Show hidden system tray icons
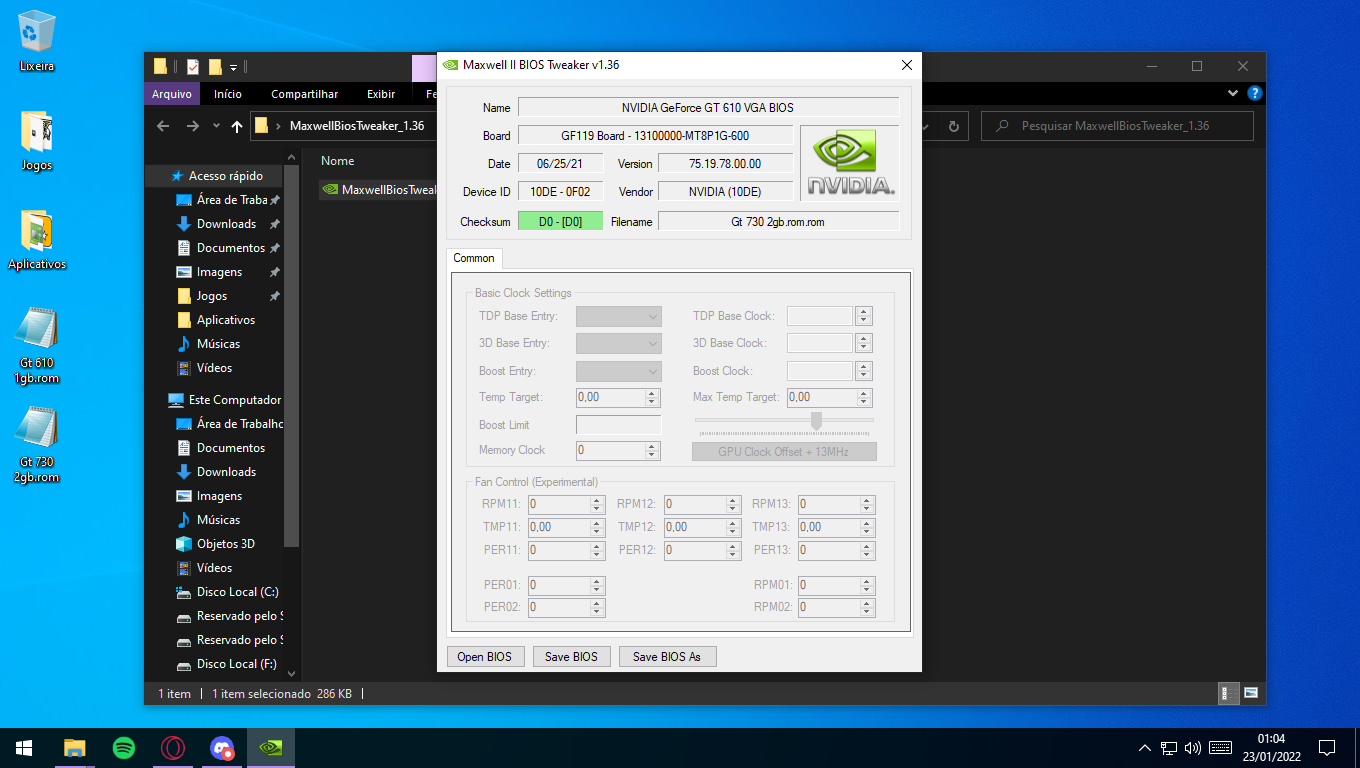The width and height of the screenshot is (1360, 768). (1145, 748)
